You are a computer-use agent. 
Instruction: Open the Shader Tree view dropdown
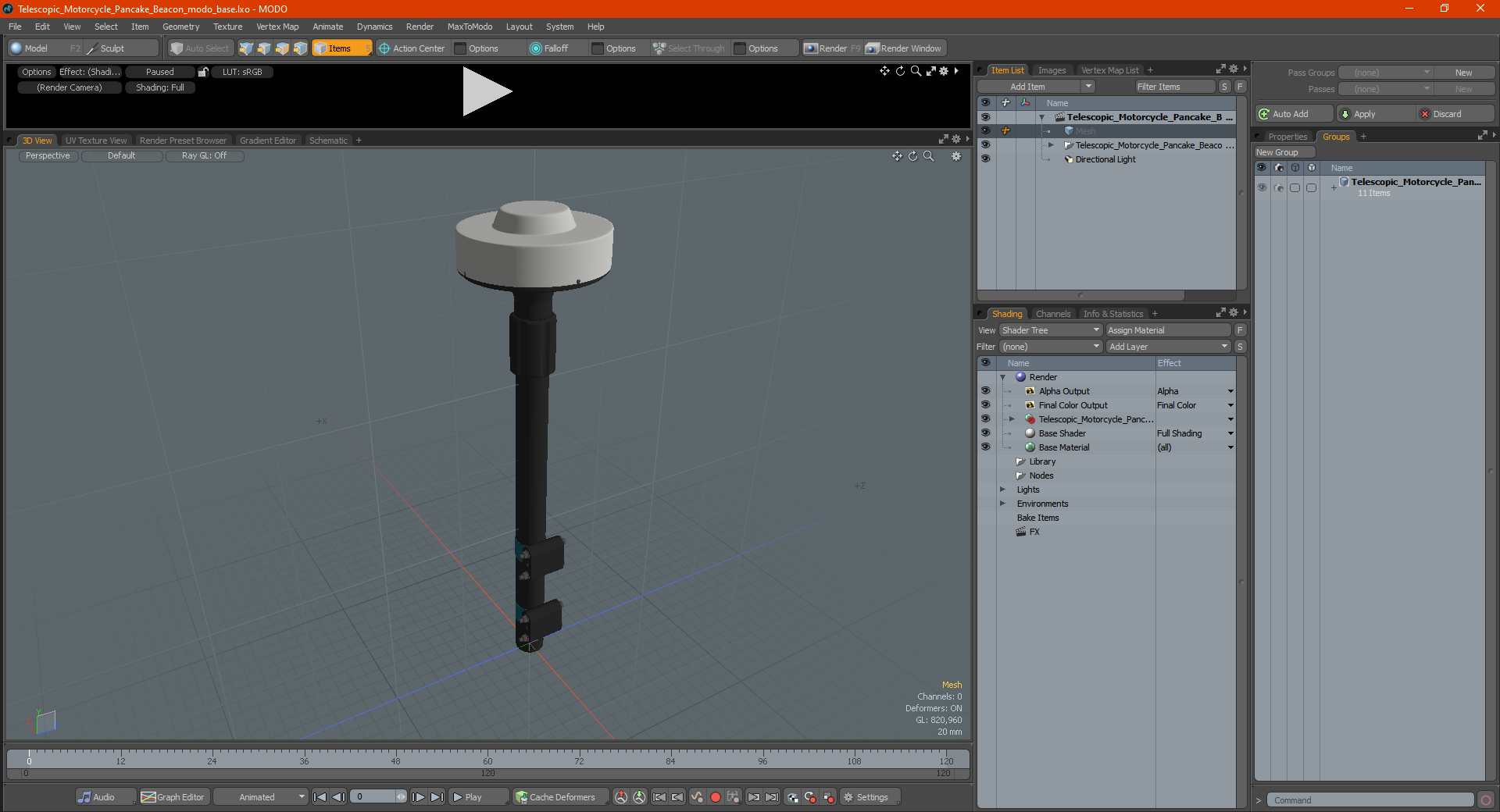(x=1050, y=330)
